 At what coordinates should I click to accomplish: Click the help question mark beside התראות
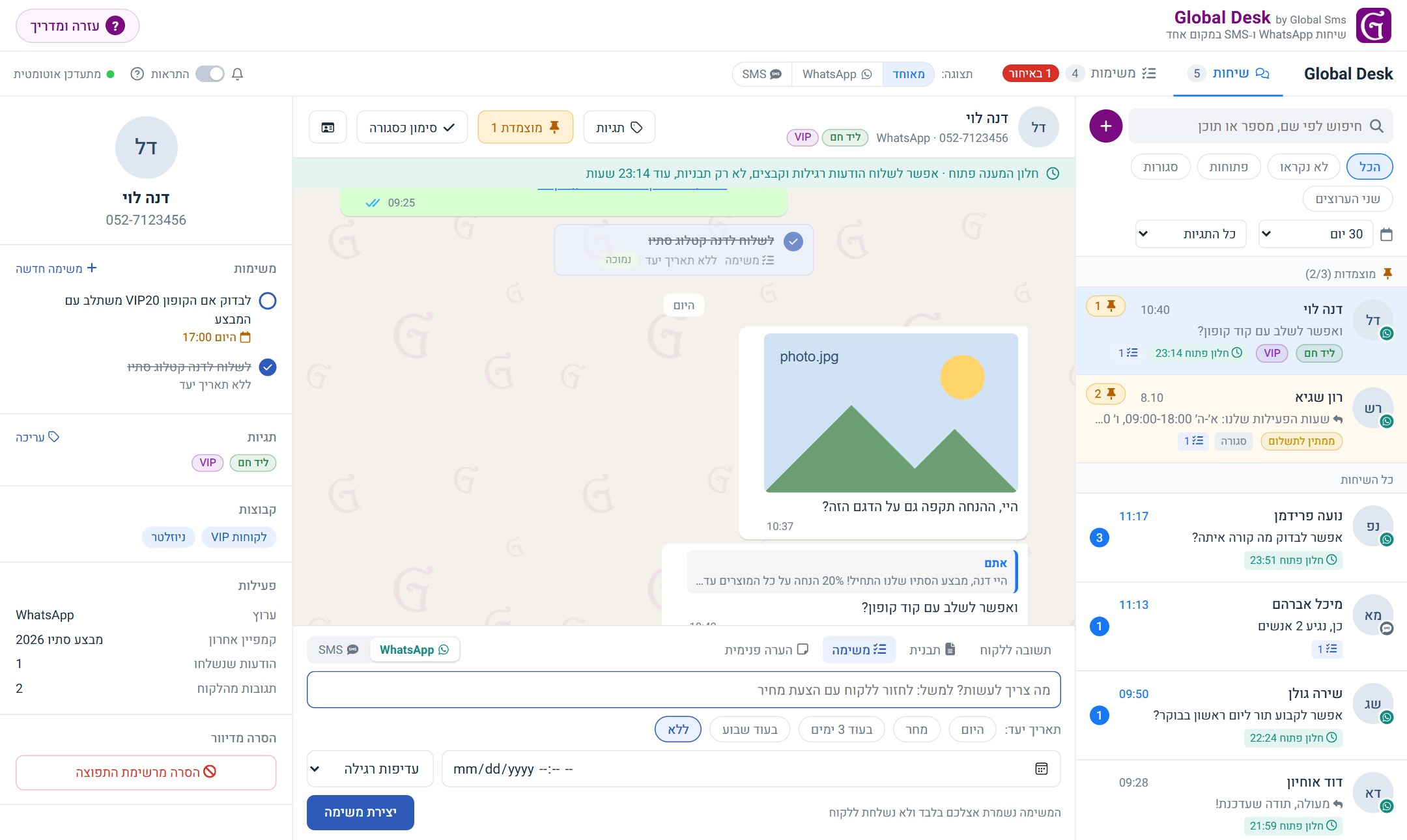[137, 74]
